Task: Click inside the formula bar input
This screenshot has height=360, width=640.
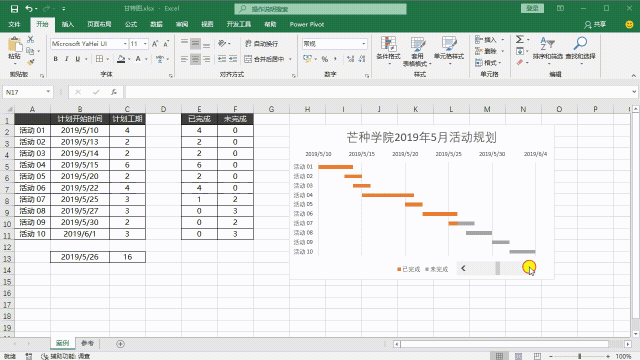Action: pyautogui.click(x=378, y=92)
